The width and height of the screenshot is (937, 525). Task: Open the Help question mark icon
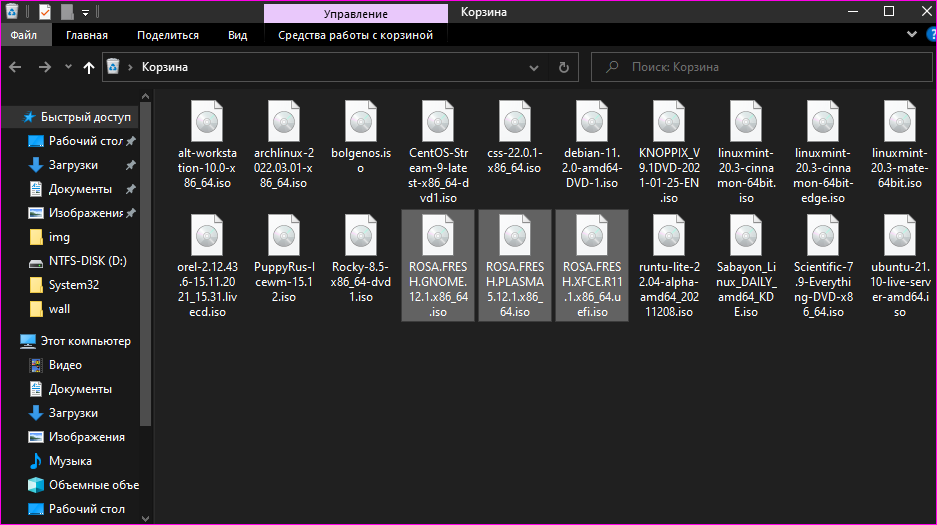click(x=931, y=35)
